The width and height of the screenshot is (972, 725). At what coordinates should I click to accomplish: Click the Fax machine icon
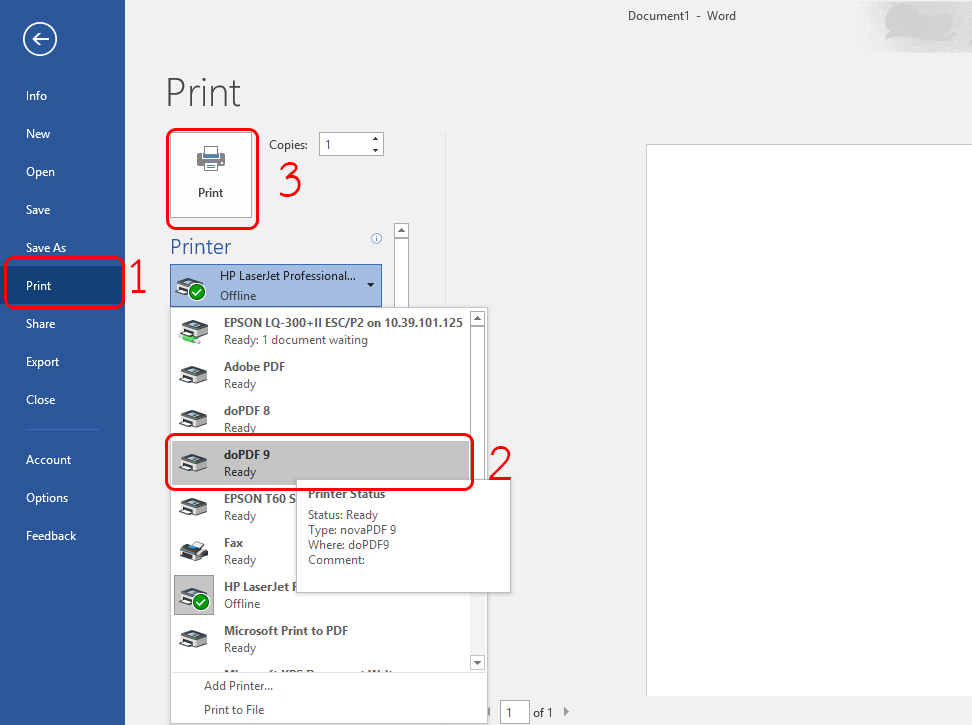tap(193, 551)
